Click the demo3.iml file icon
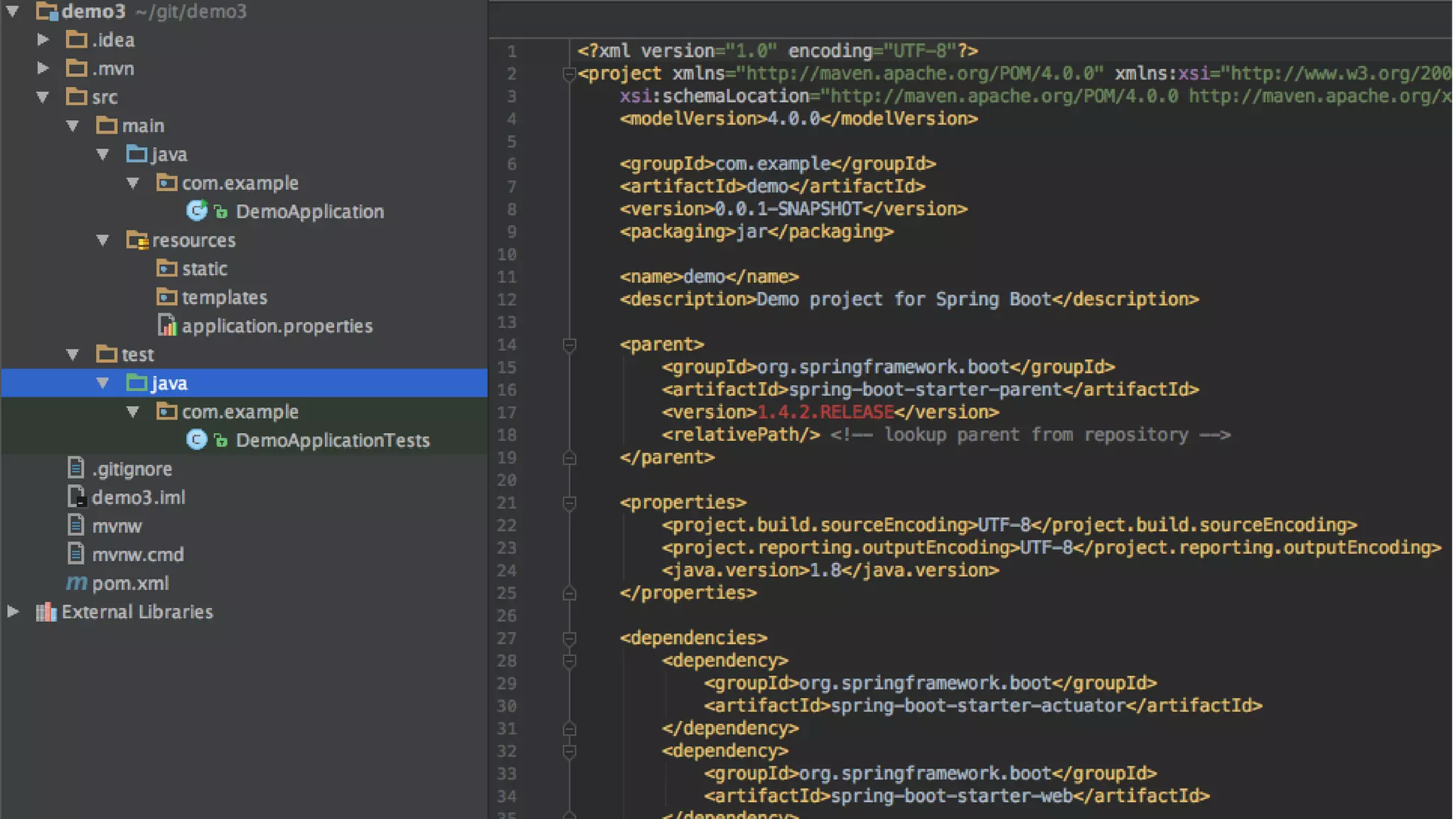This screenshot has width=1456, height=819. [x=76, y=496]
